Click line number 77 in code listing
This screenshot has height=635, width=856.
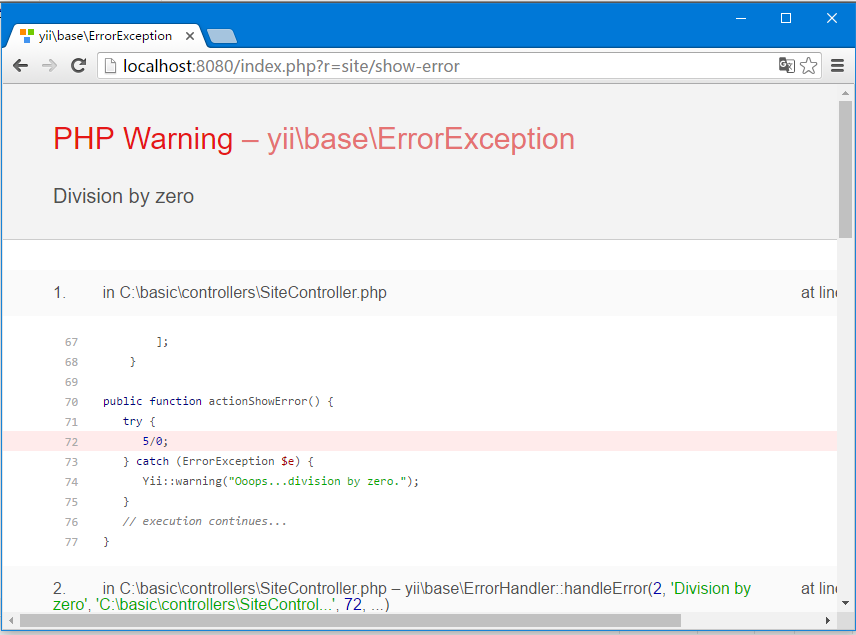[72, 542]
